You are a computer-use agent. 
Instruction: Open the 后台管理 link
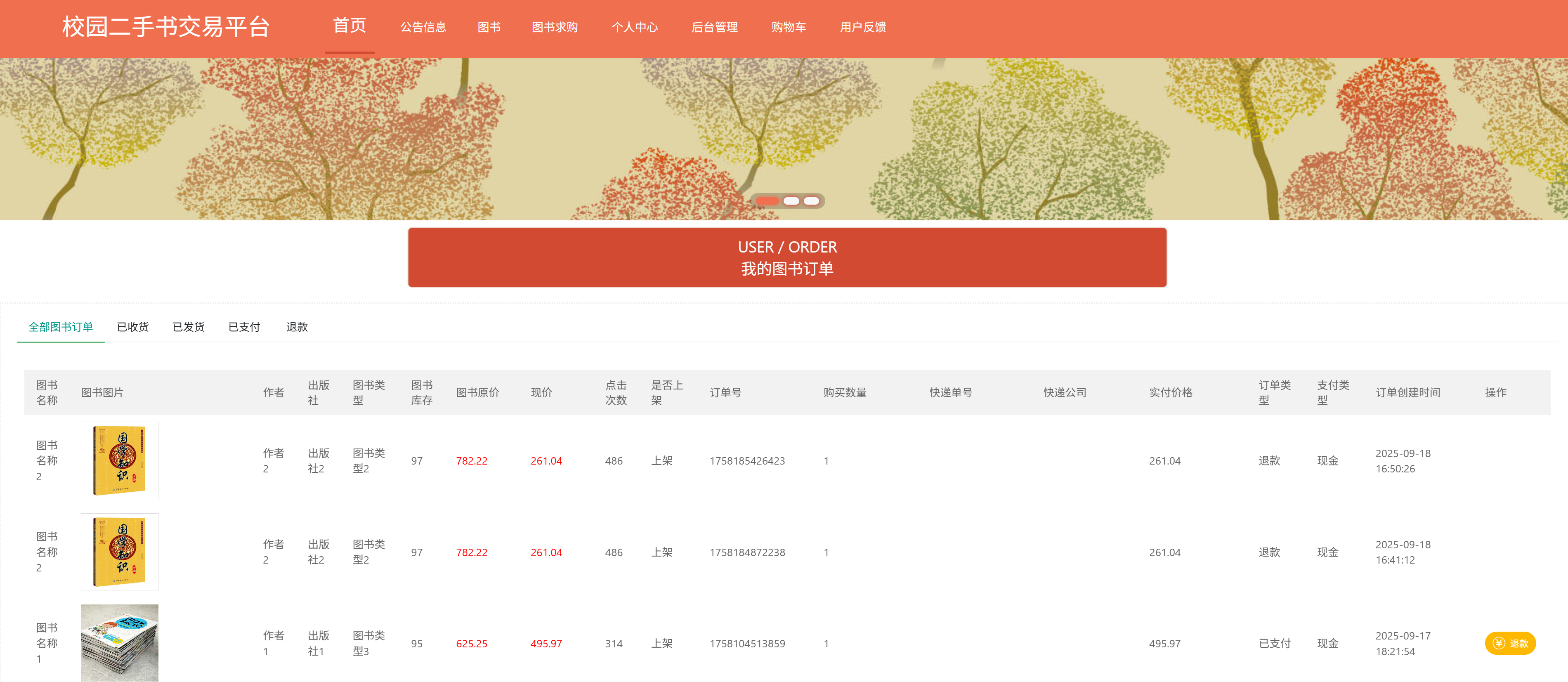click(x=714, y=27)
